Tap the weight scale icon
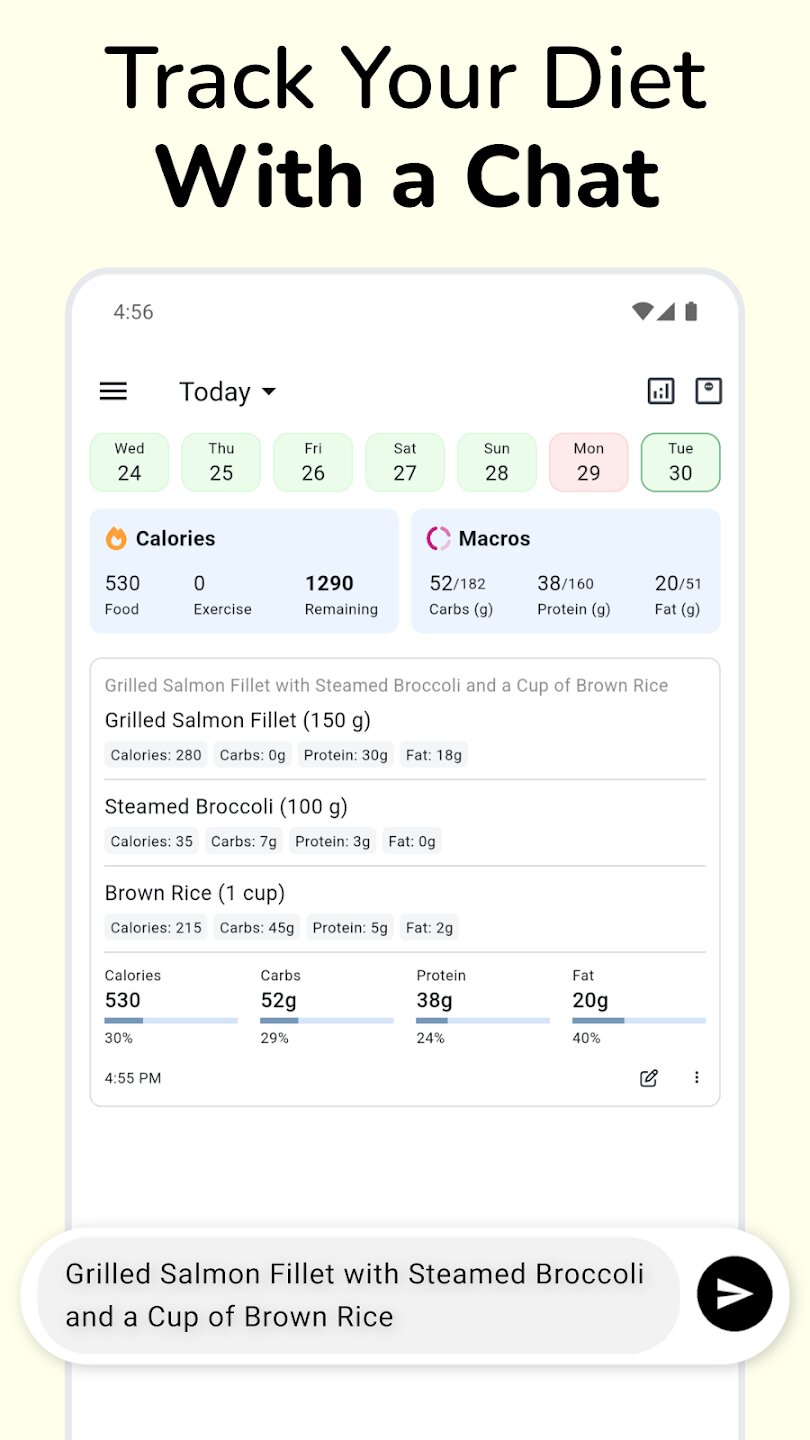Image resolution: width=810 pixels, height=1440 pixels. pos(708,391)
